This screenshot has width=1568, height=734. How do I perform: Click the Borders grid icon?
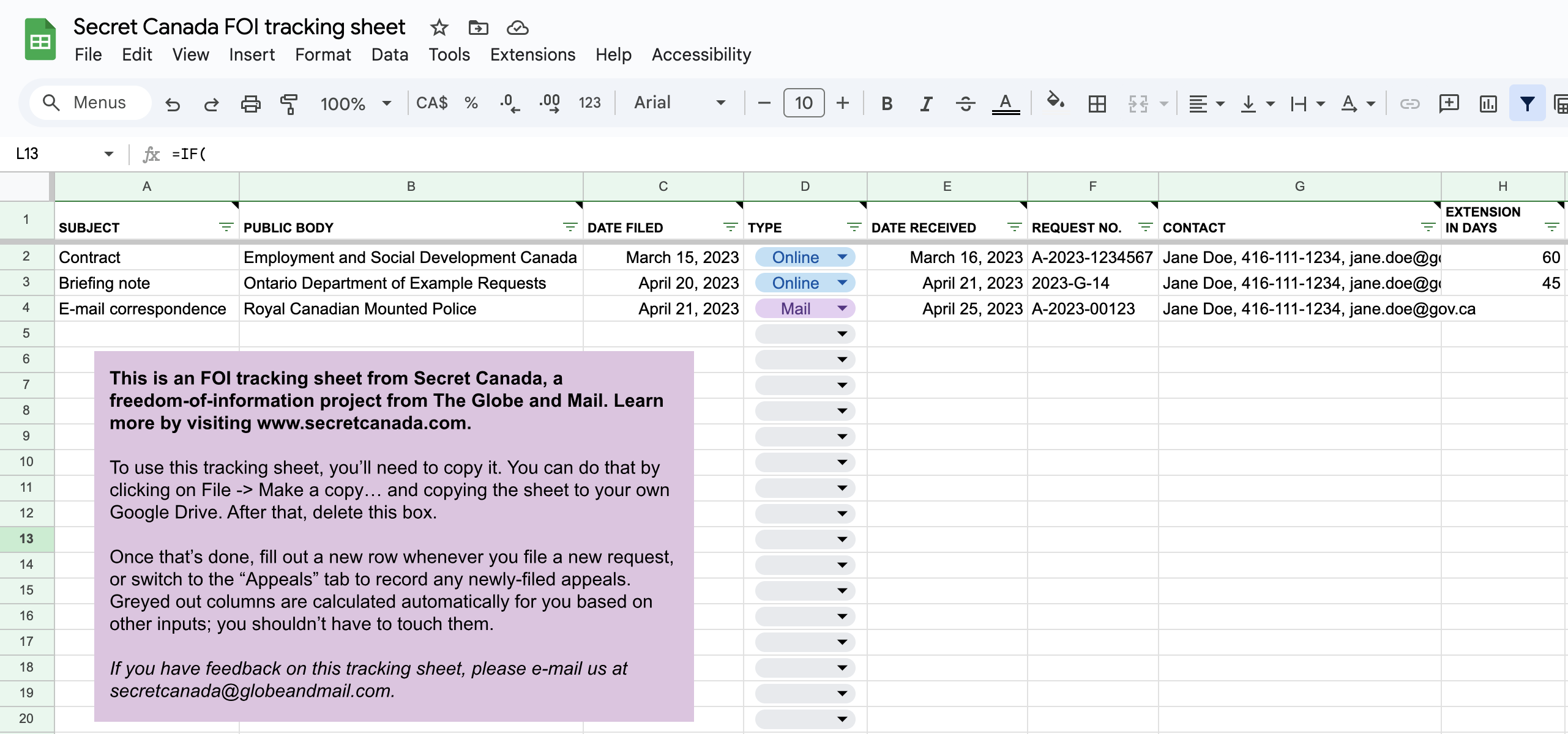[1097, 104]
